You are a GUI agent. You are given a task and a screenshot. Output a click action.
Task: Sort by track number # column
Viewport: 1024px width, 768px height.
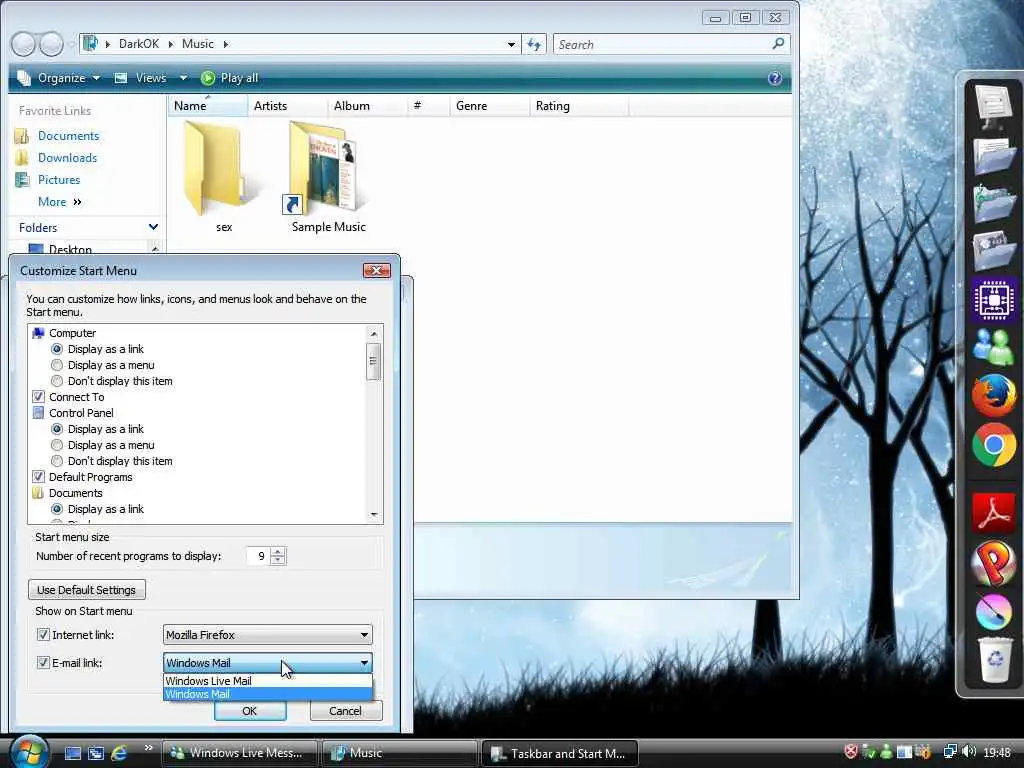tap(428, 106)
